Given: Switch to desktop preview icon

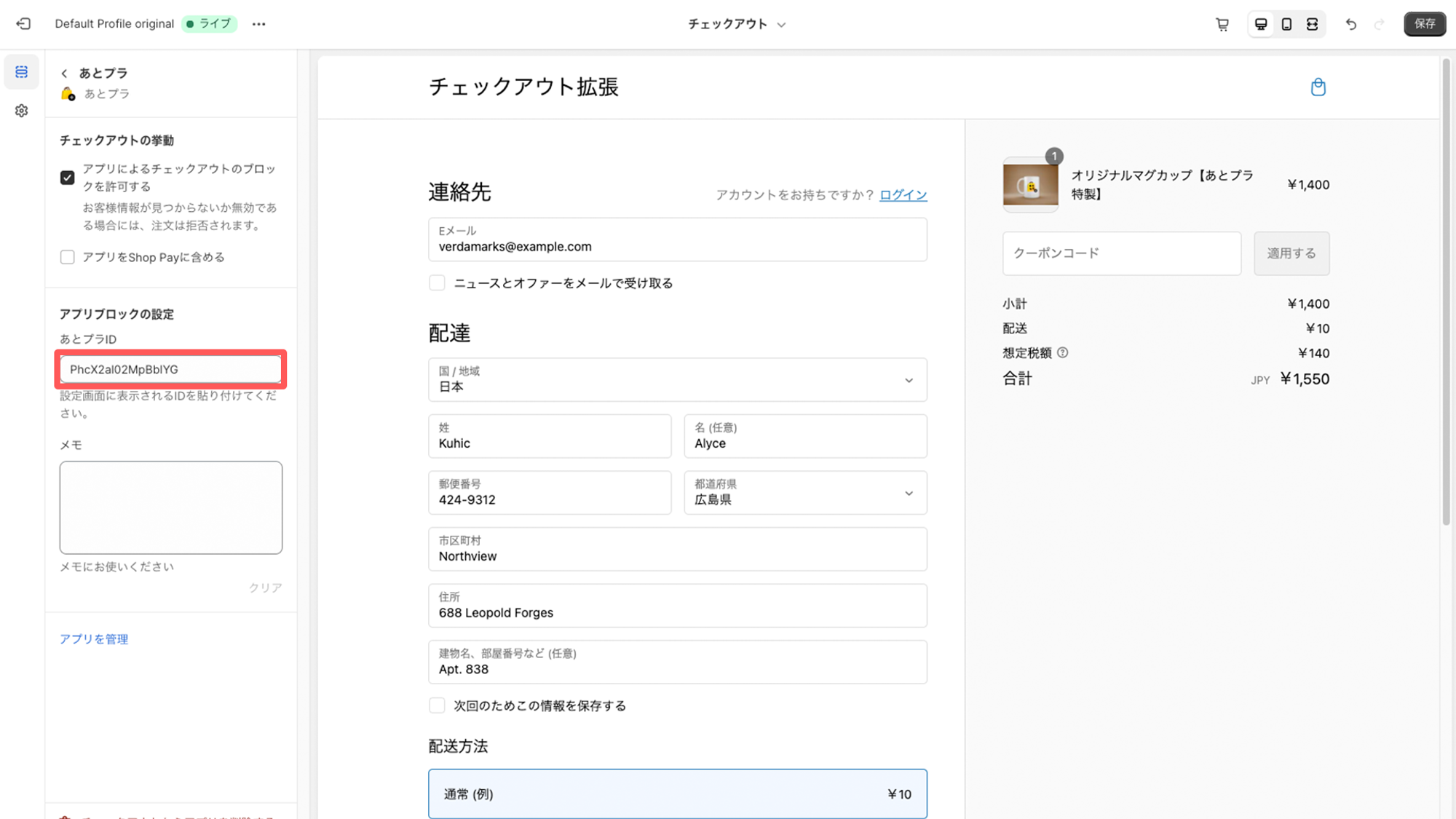Looking at the screenshot, I should [1261, 24].
